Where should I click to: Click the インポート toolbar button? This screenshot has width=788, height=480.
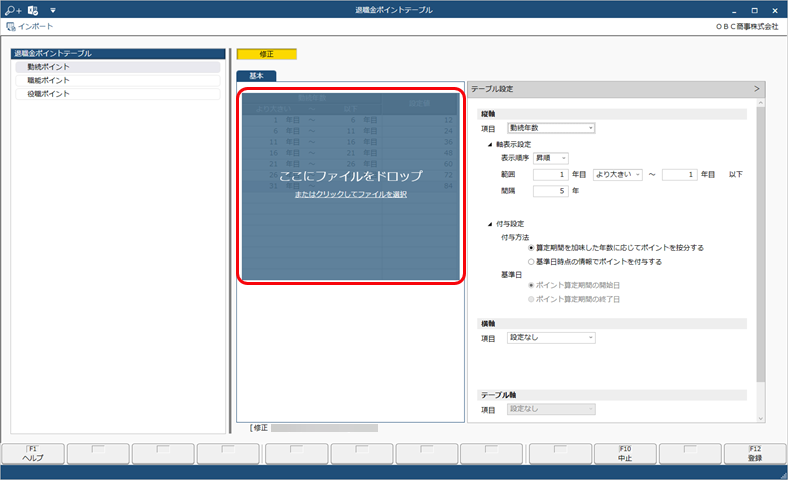[30, 27]
